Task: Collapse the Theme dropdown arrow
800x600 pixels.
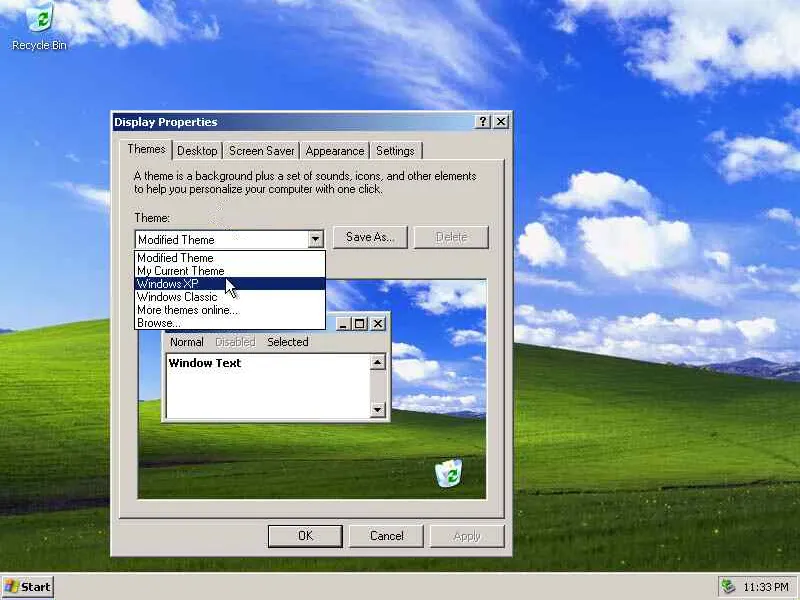Action: pos(315,239)
